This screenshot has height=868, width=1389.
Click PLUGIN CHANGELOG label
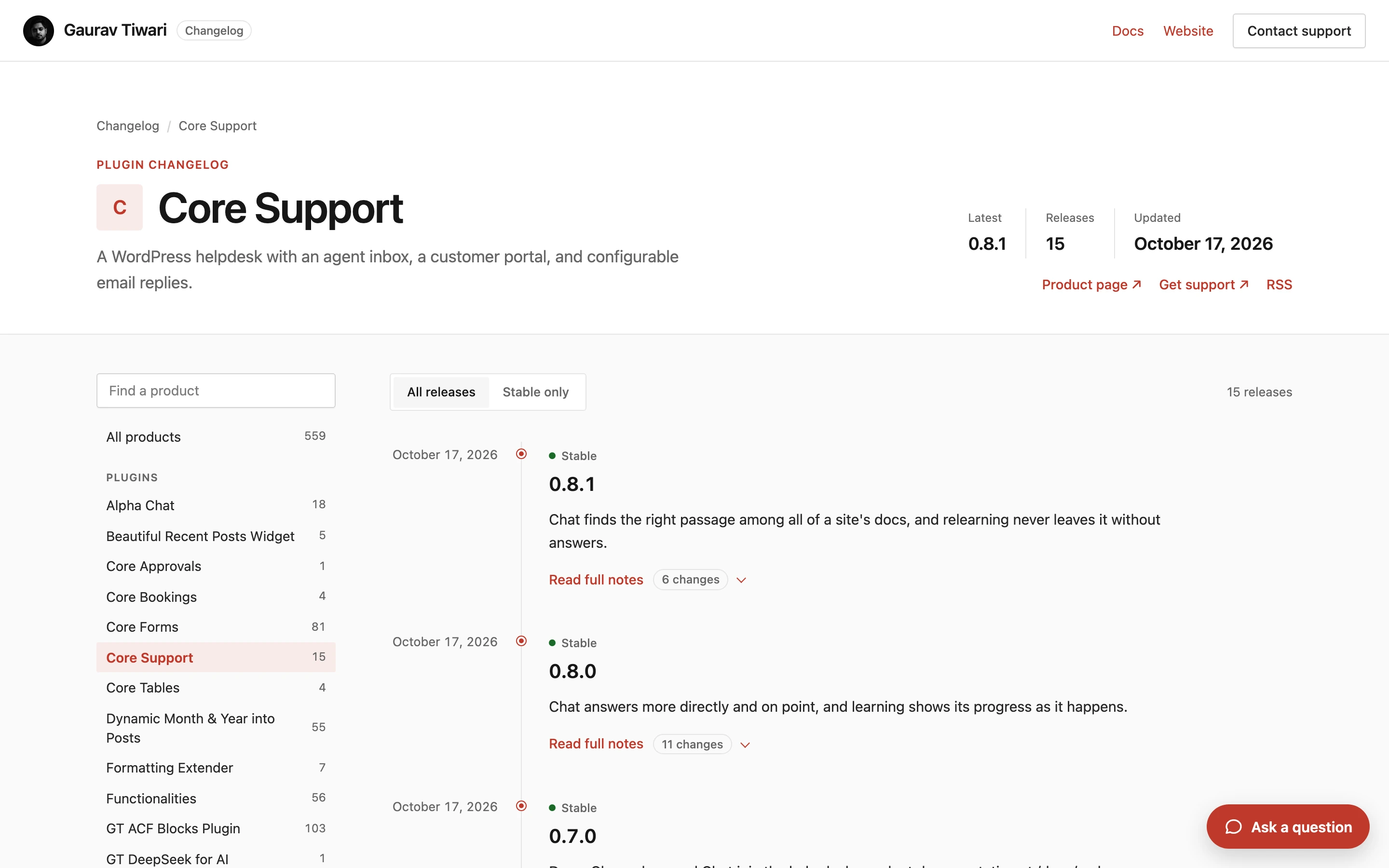tap(163, 165)
